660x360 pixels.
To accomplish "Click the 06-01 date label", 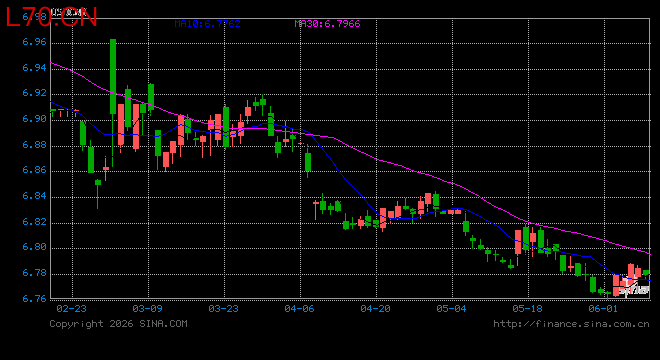I will coord(603,309).
